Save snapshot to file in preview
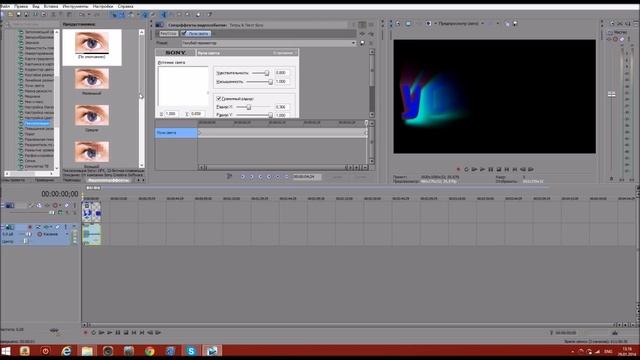 [x=515, y=24]
